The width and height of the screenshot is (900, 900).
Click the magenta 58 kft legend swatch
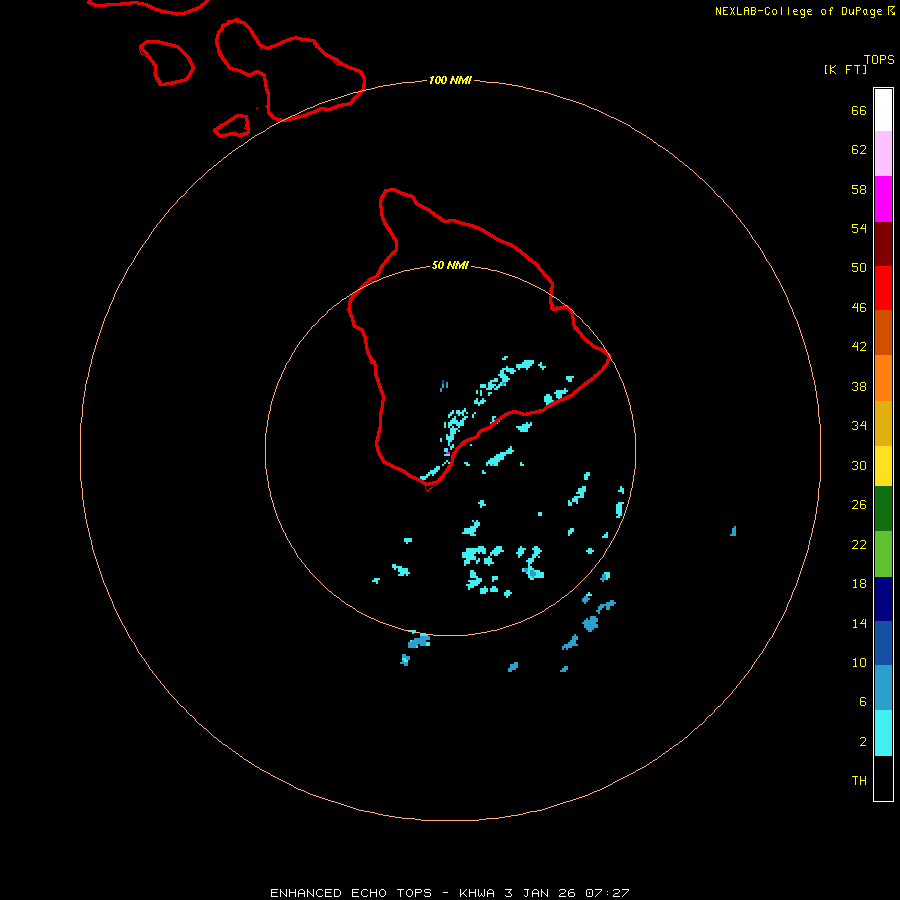click(x=883, y=199)
